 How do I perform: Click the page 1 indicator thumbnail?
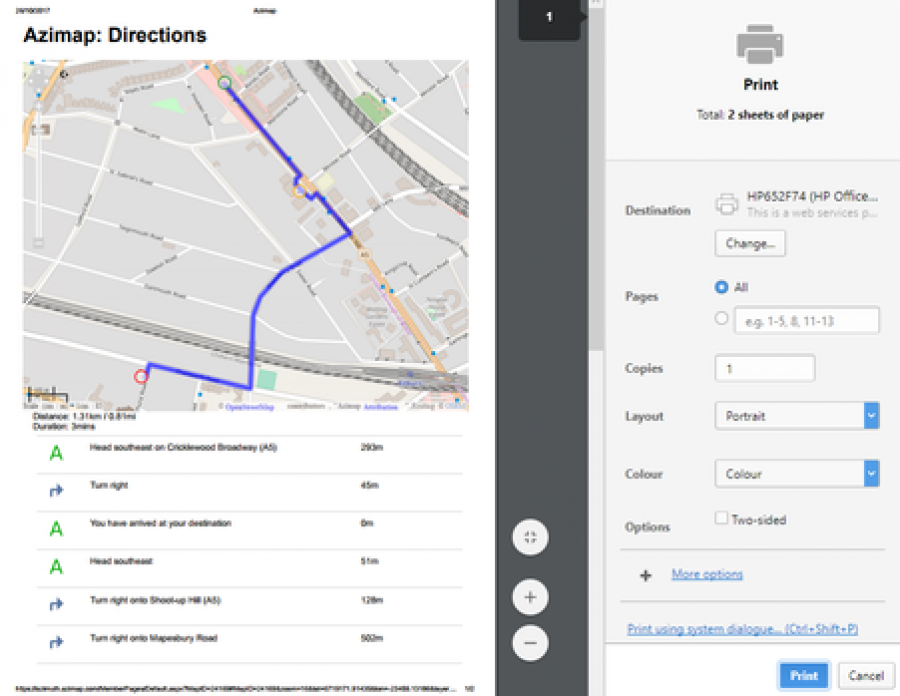pos(549,18)
